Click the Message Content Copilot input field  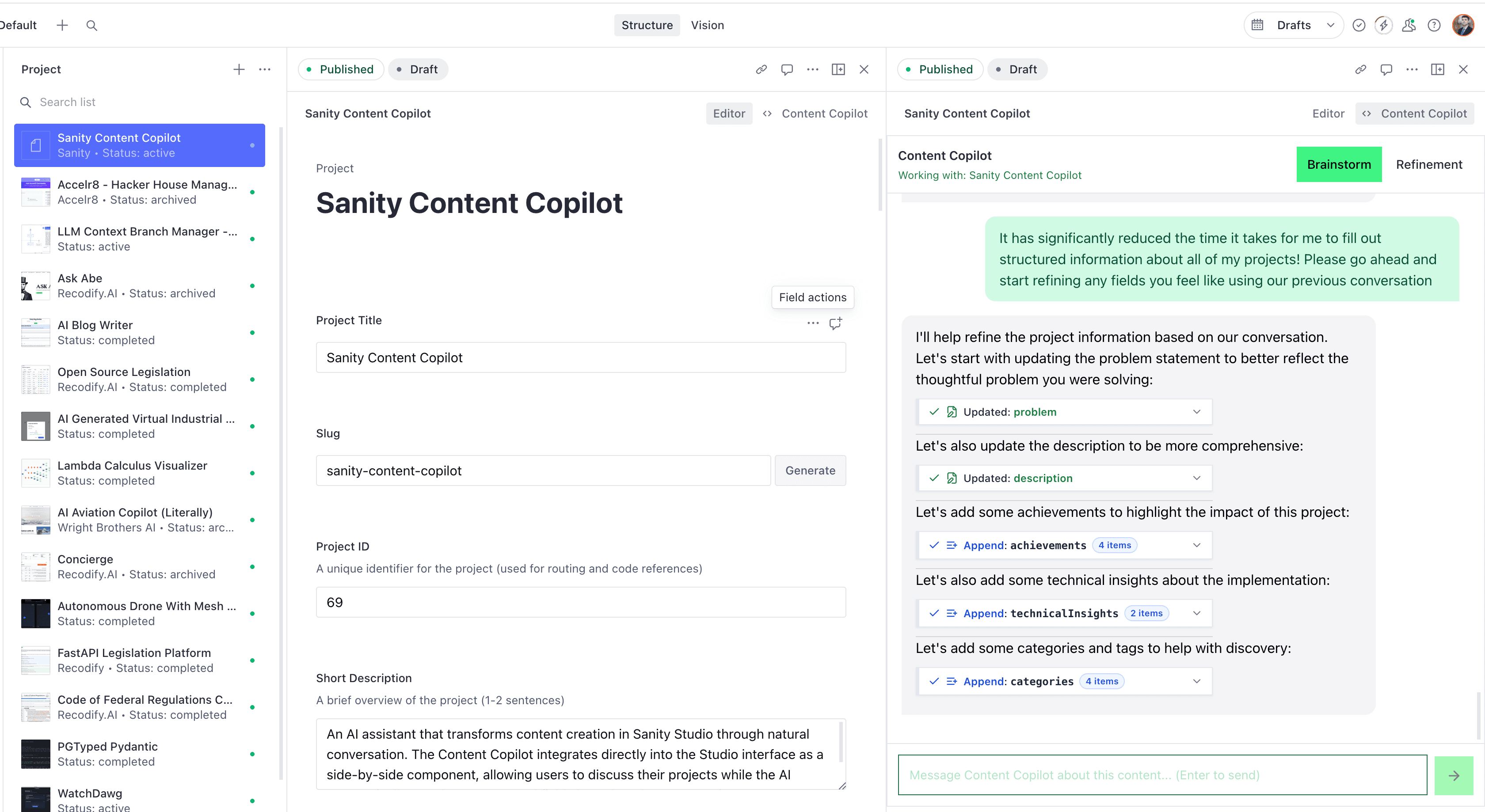(1161, 775)
